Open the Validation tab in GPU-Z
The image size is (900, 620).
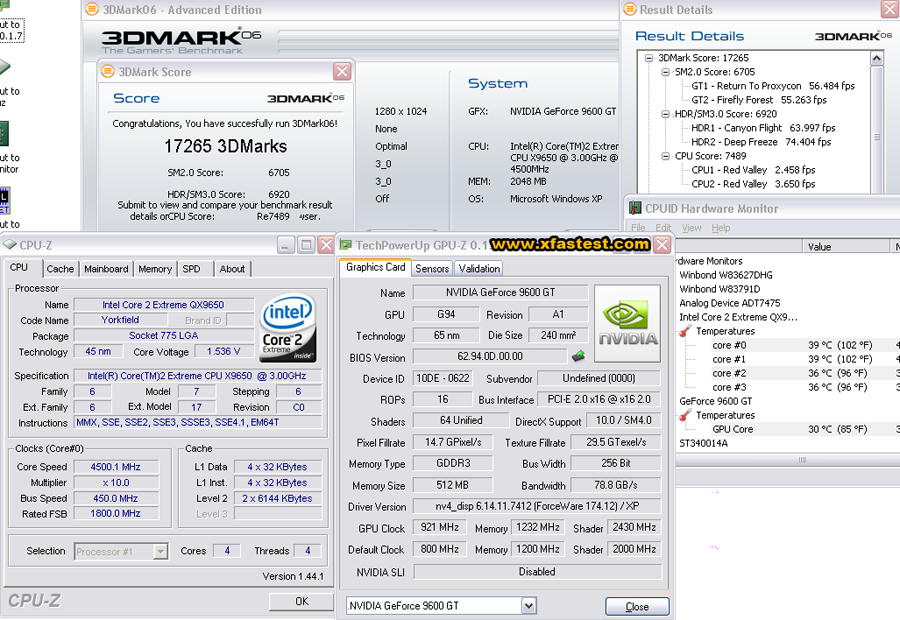pyautogui.click(x=479, y=269)
